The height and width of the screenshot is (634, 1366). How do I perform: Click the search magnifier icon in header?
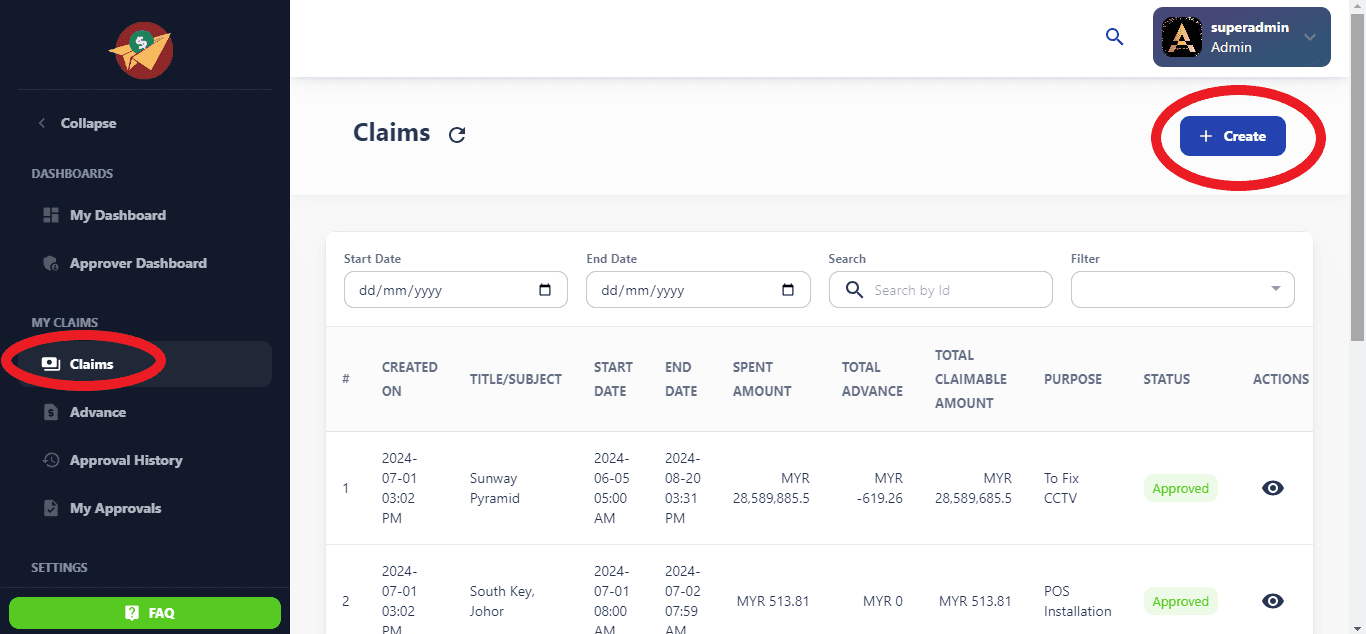(x=1114, y=37)
